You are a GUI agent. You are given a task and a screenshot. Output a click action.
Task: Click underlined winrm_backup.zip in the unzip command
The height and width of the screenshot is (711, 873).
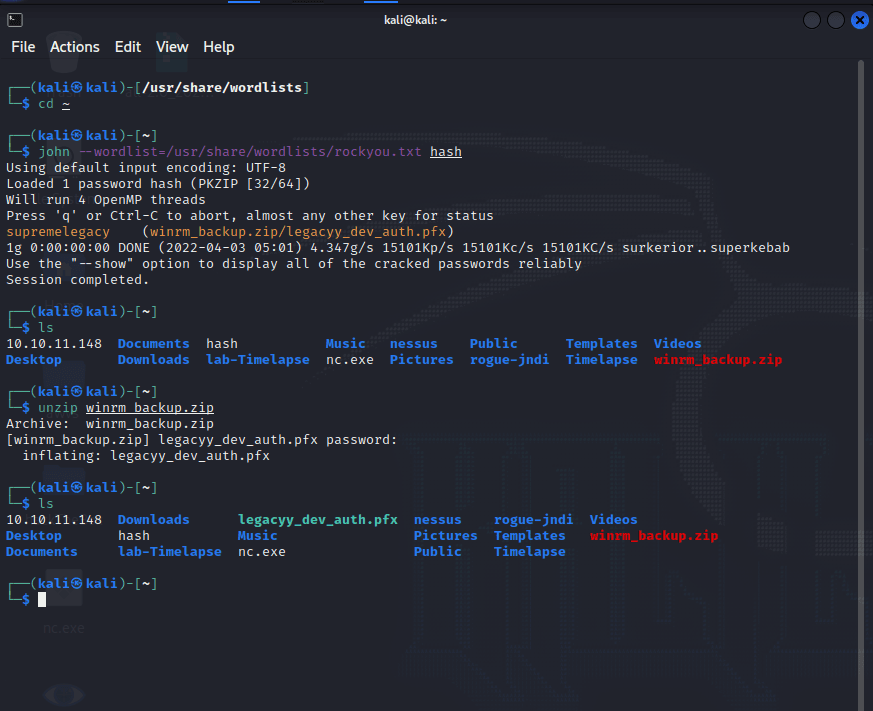[x=150, y=408]
